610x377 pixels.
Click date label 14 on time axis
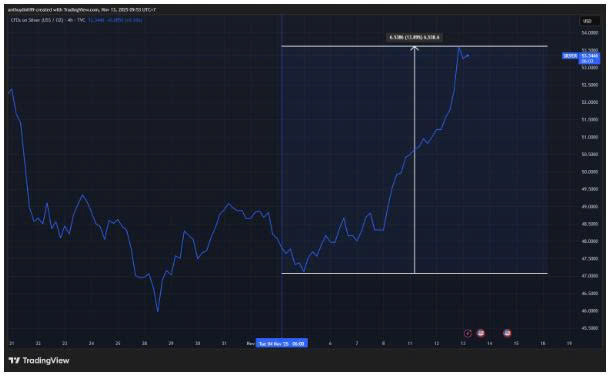(x=489, y=343)
